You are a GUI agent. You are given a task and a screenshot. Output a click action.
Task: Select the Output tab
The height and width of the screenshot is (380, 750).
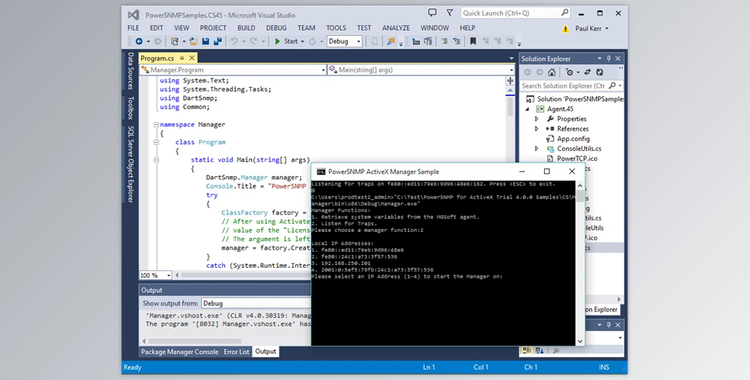click(265, 352)
